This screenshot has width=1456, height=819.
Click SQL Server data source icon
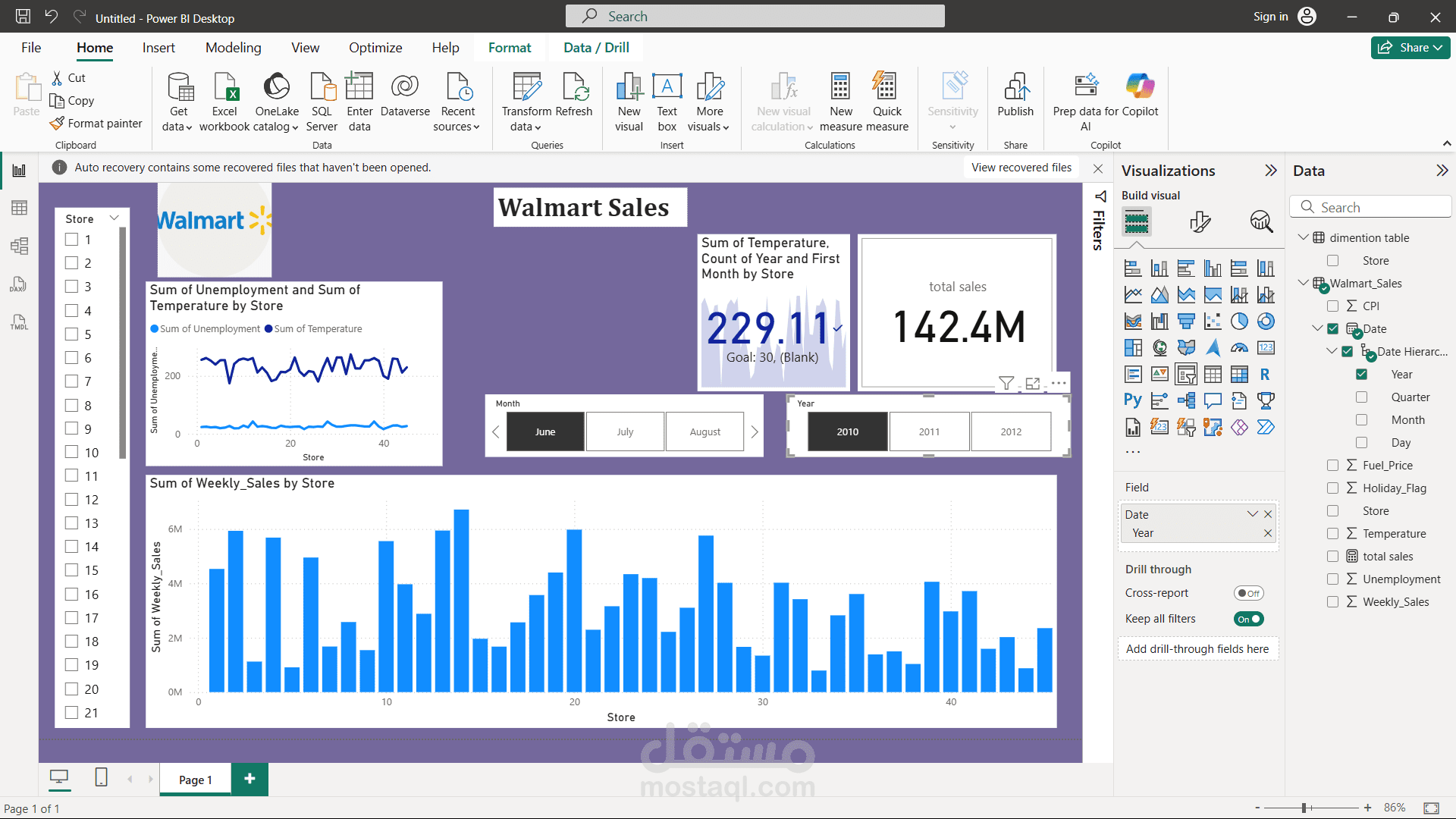click(x=322, y=102)
